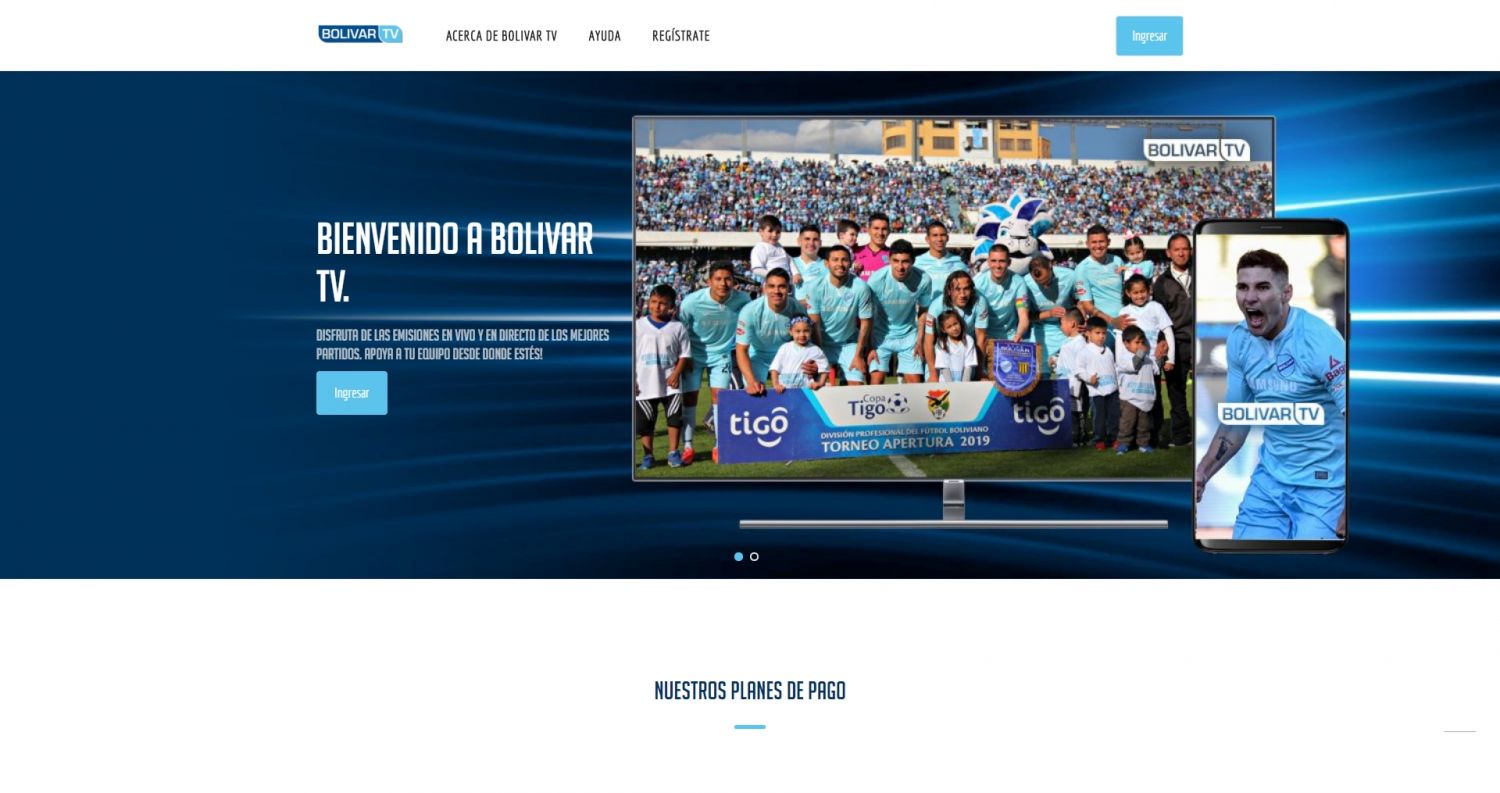Select the first carousel slide dot
1500x793 pixels.
(739, 557)
